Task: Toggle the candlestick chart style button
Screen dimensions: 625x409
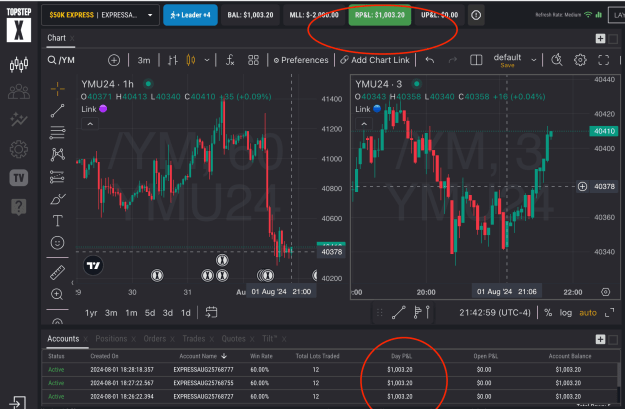Action: pos(191,60)
